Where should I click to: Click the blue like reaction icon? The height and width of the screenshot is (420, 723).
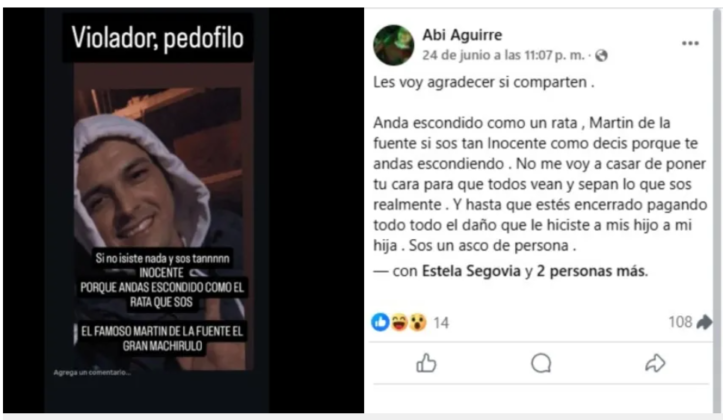click(380, 322)
